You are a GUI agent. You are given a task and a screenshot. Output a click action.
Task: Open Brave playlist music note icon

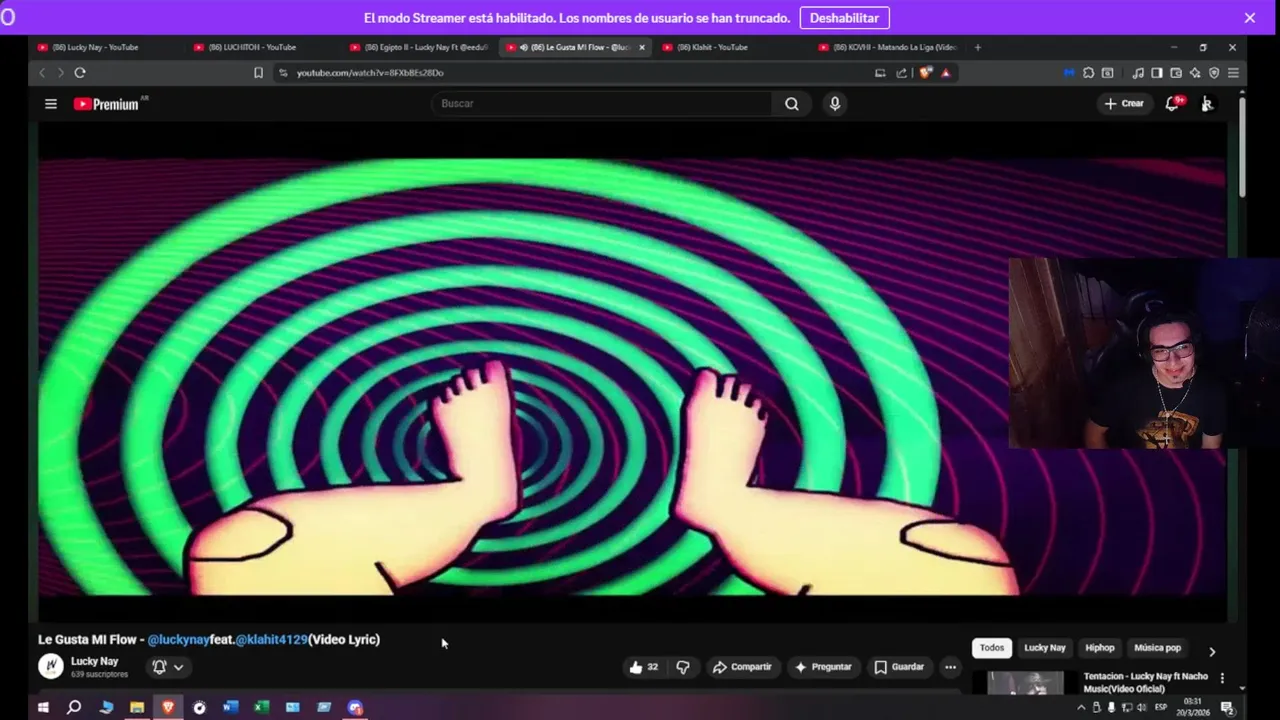pyautogui.click(x=1138, y=73)
